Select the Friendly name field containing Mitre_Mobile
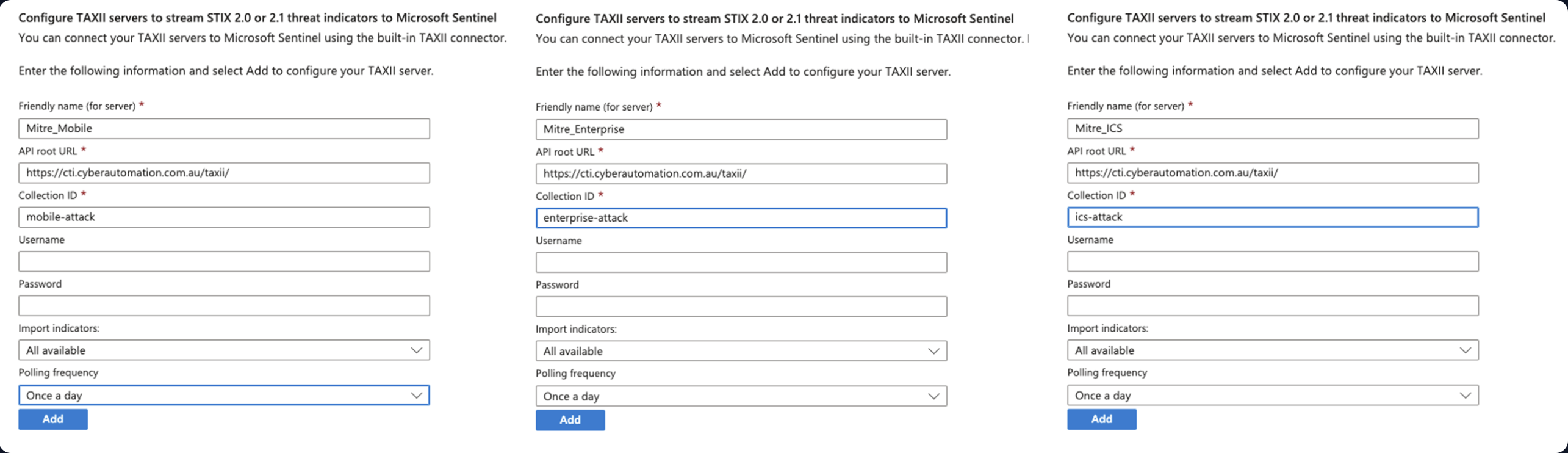 225,128
